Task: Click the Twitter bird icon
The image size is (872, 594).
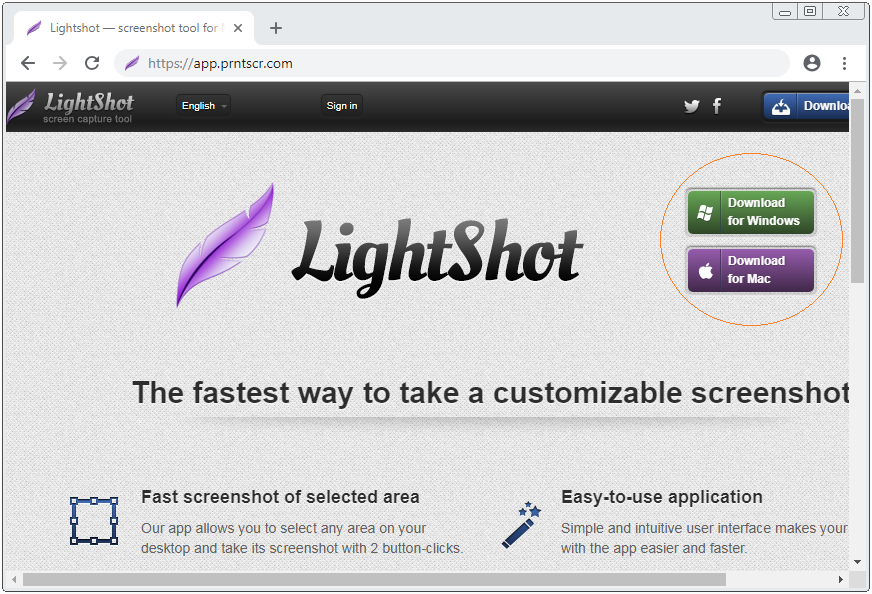Action: pos(691,106)
